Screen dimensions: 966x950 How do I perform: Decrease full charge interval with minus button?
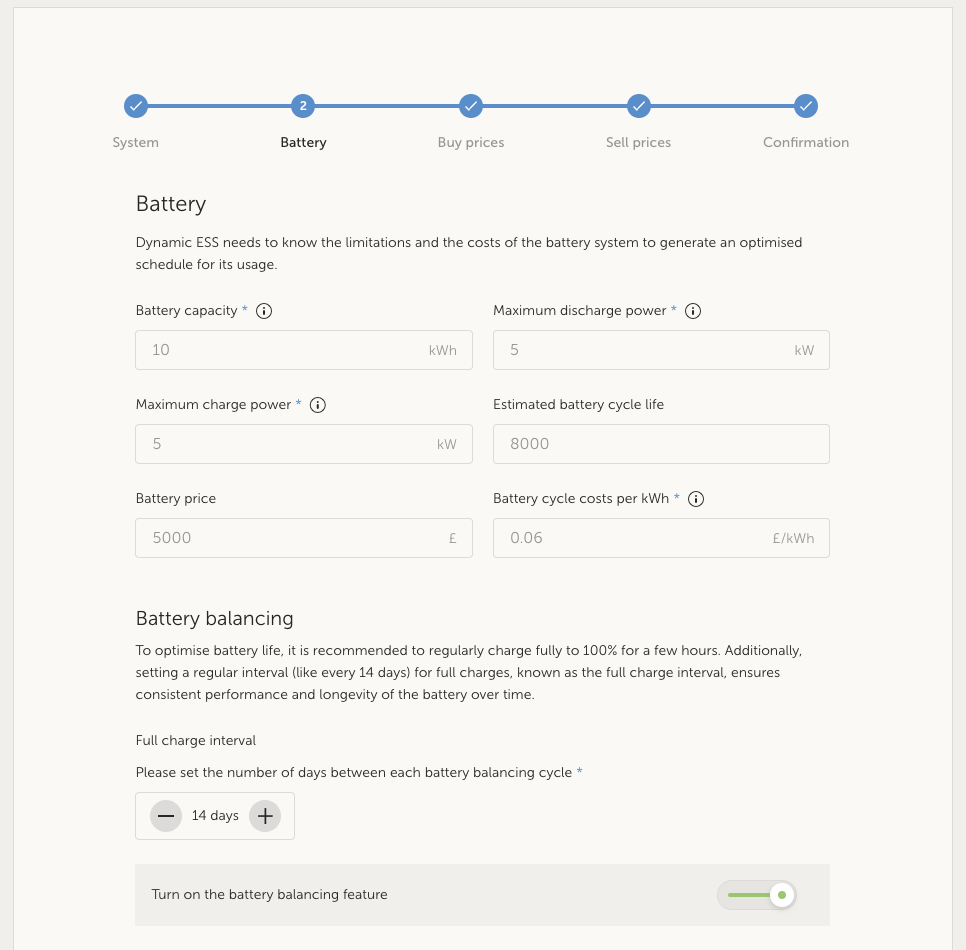[166, 816]
